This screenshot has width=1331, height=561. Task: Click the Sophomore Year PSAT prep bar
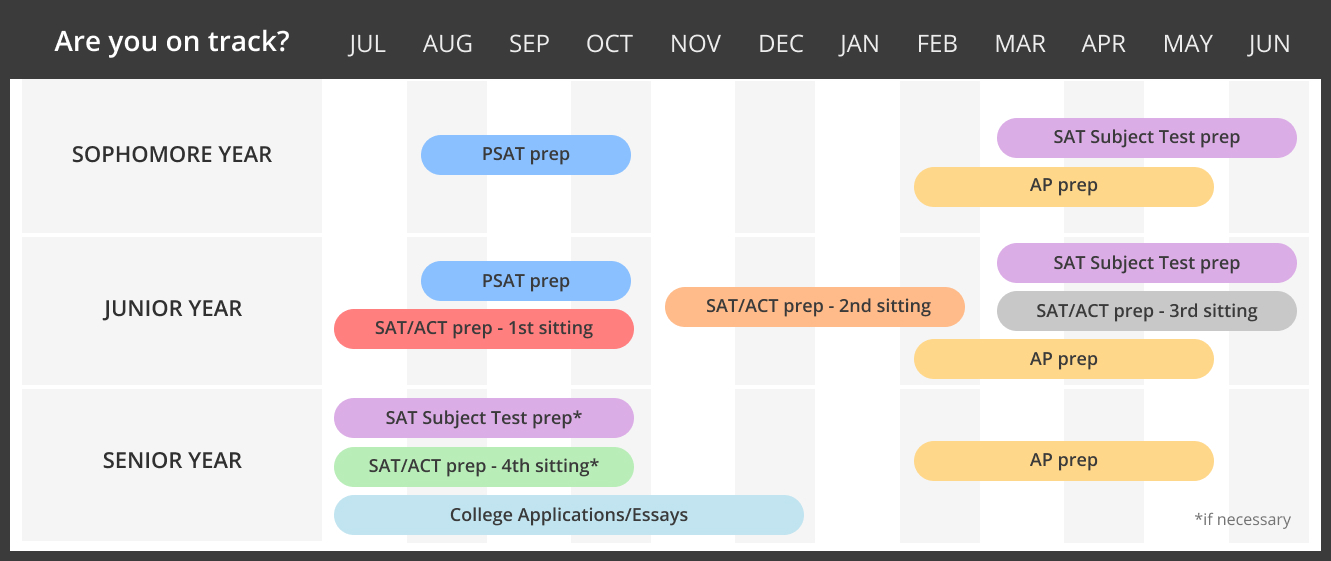[x=526, y=155]
